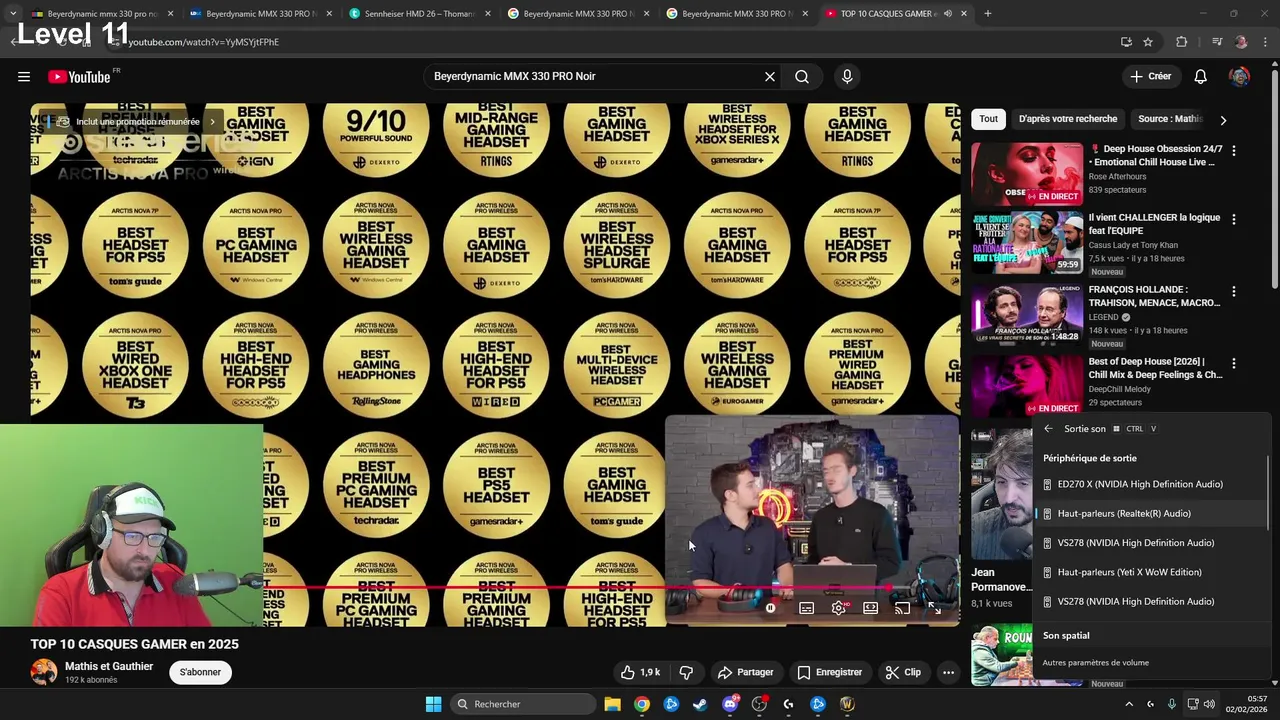Expand the paid promotion notice chevron
The width and height of the screenshot is (1280, 720).
pos(212,122)
